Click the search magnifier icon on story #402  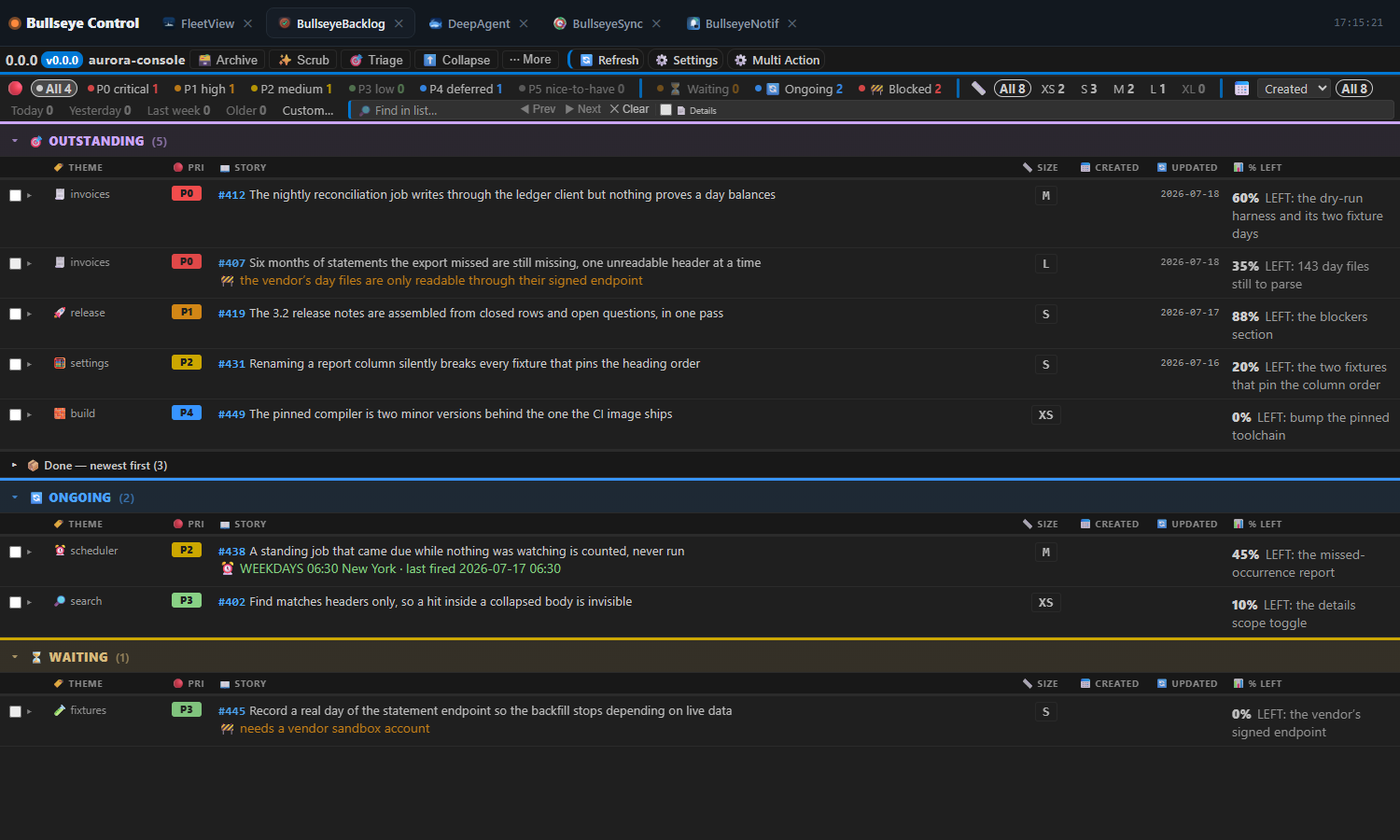click(x=60, y=601)
